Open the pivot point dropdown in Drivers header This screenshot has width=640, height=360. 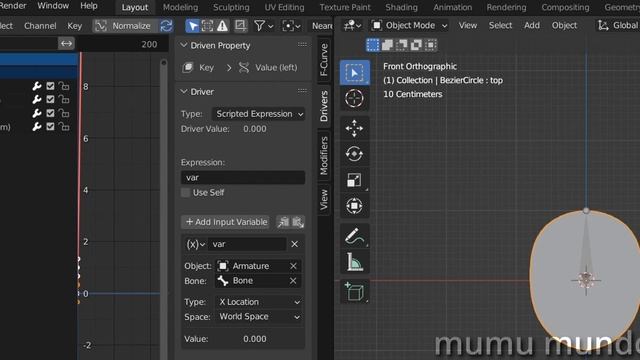coord(291,26)
